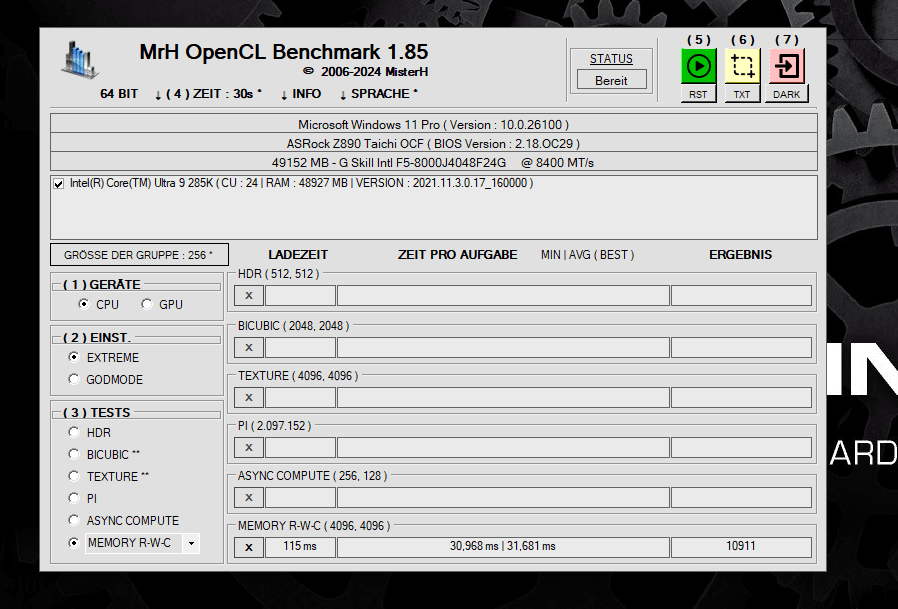Click the ASRock Z890 Taichi OCF row

pyautogui.click(x=434, y=143)
